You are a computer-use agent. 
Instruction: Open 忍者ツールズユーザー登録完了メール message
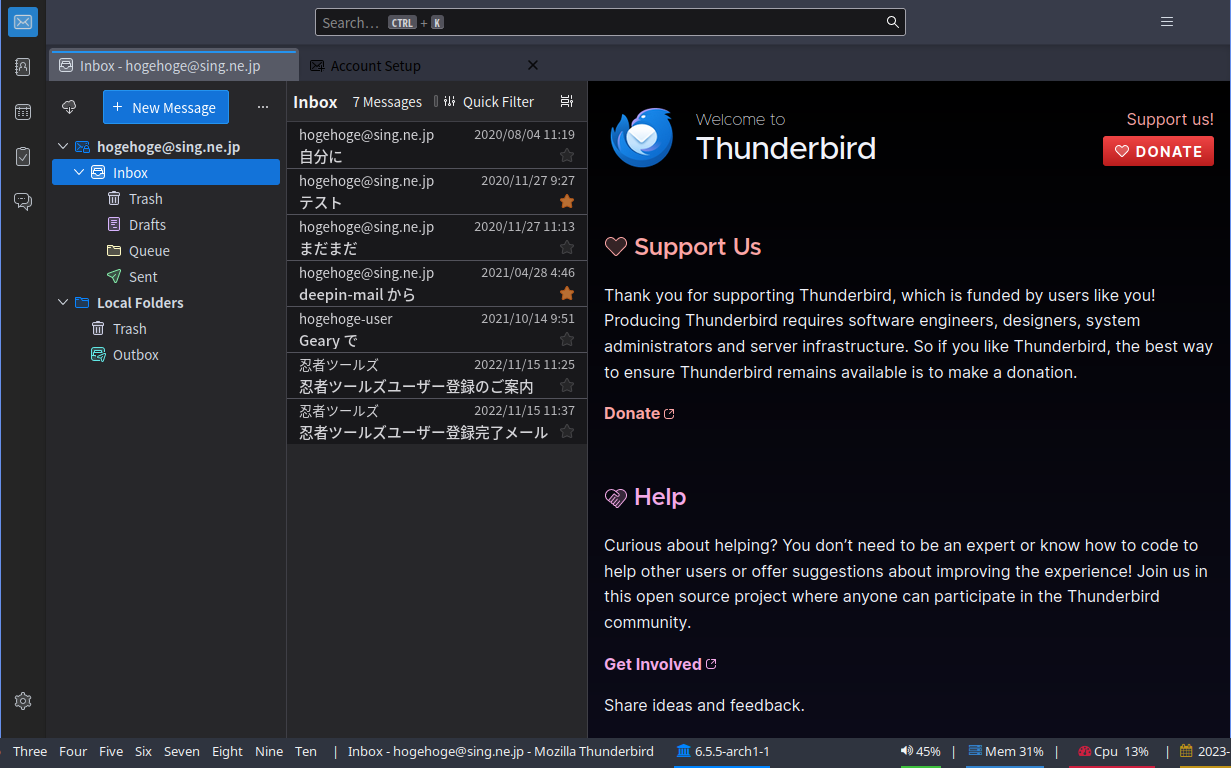pos(437,422)
